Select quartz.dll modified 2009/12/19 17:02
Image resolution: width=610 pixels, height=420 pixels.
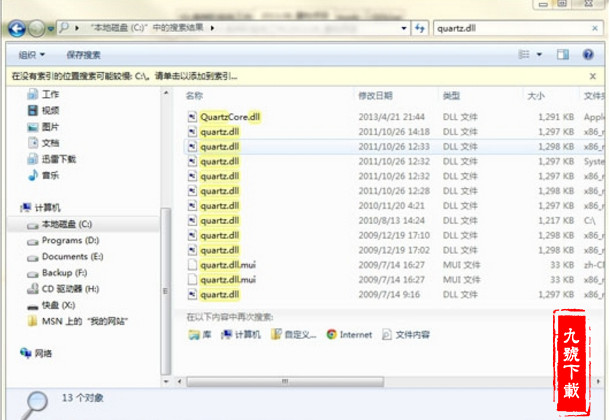tap(219, 250)
